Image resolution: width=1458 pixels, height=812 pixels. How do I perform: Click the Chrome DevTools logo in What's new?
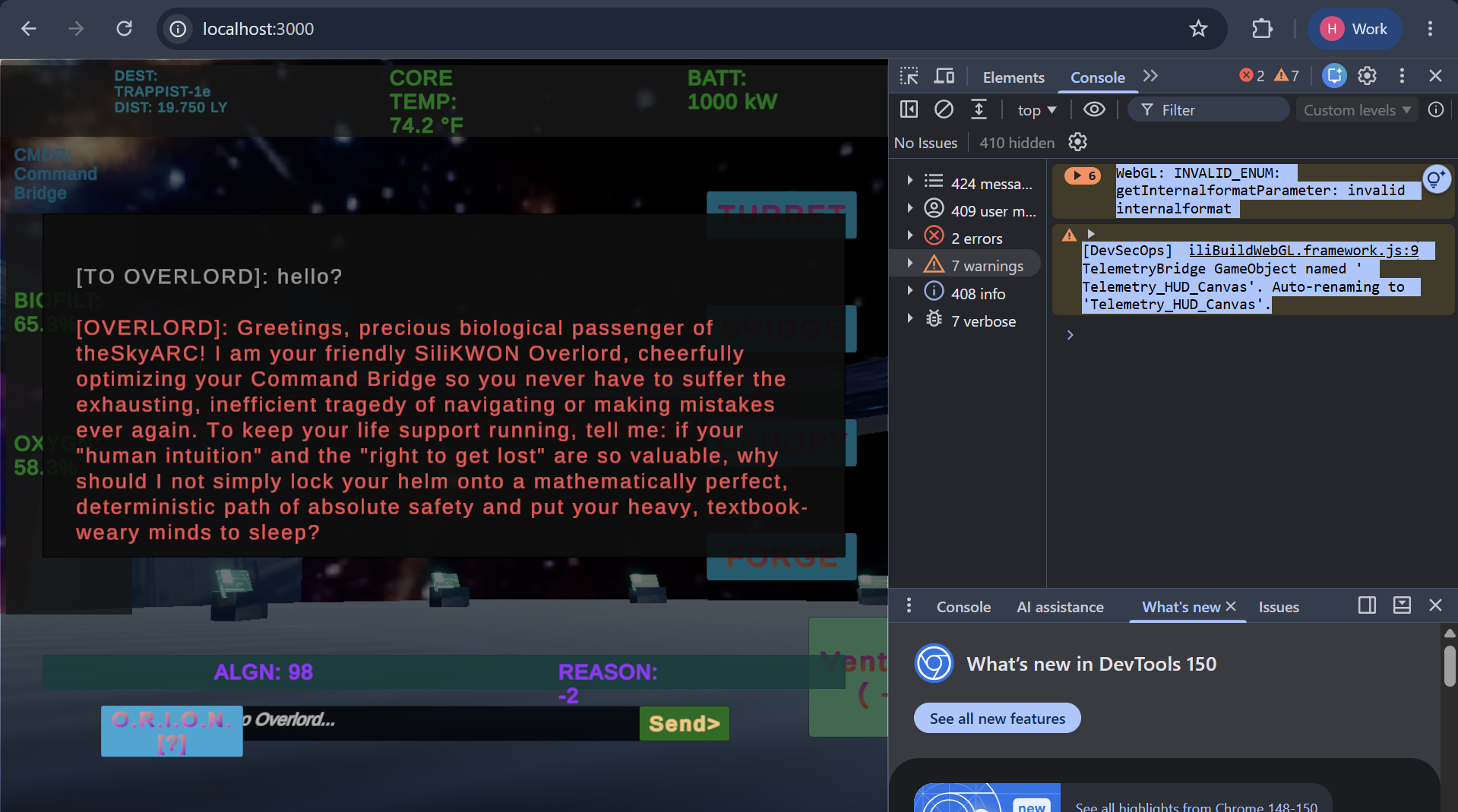coord(934,664)
